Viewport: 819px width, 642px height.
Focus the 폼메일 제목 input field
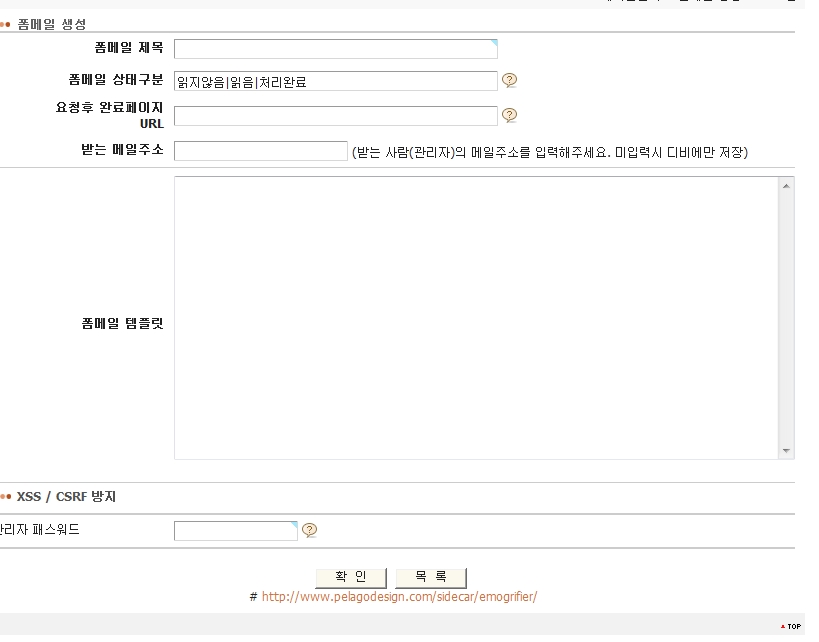pyautogui.click(x=335, y=49)
